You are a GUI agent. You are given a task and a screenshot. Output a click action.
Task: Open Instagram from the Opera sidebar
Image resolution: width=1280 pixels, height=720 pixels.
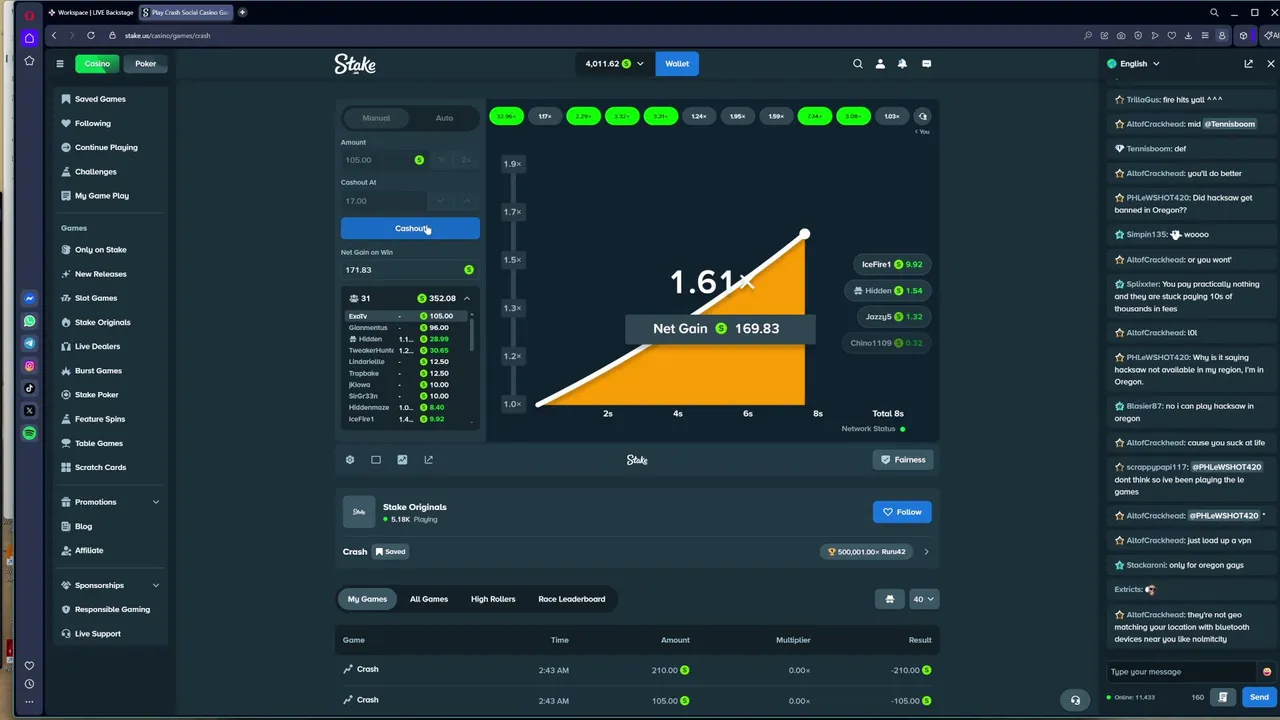coord(29,366)
